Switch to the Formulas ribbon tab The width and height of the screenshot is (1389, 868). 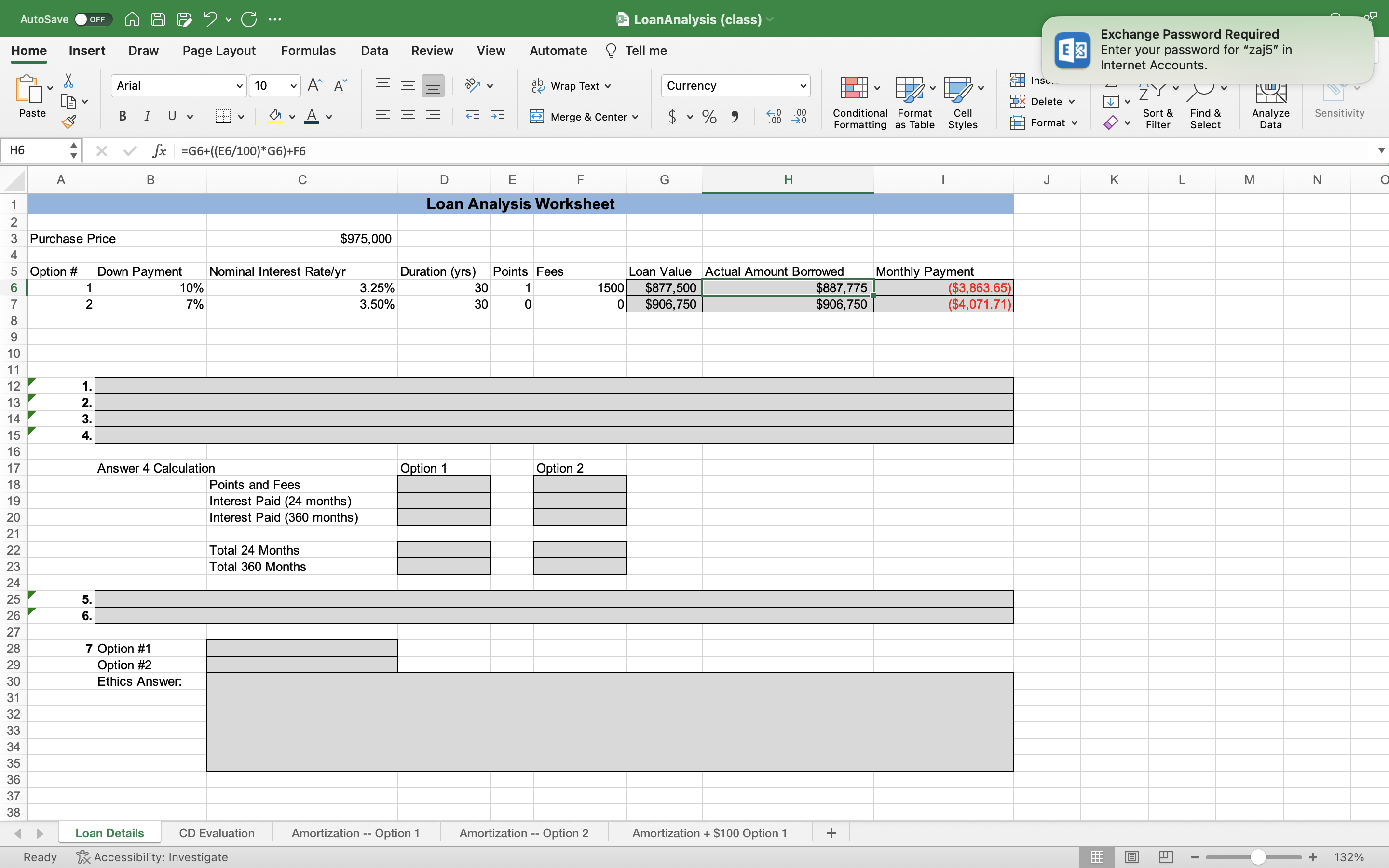point(308,51)
